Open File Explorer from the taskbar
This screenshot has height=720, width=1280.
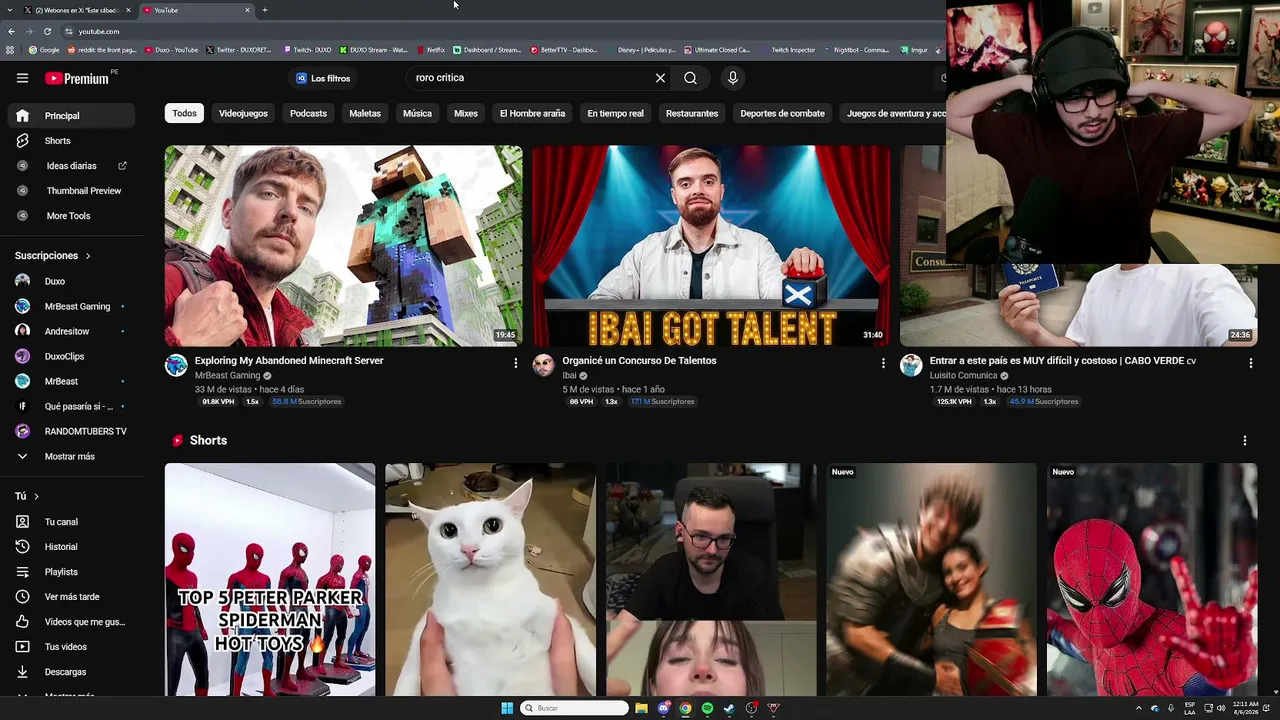[x=641, y=708]
